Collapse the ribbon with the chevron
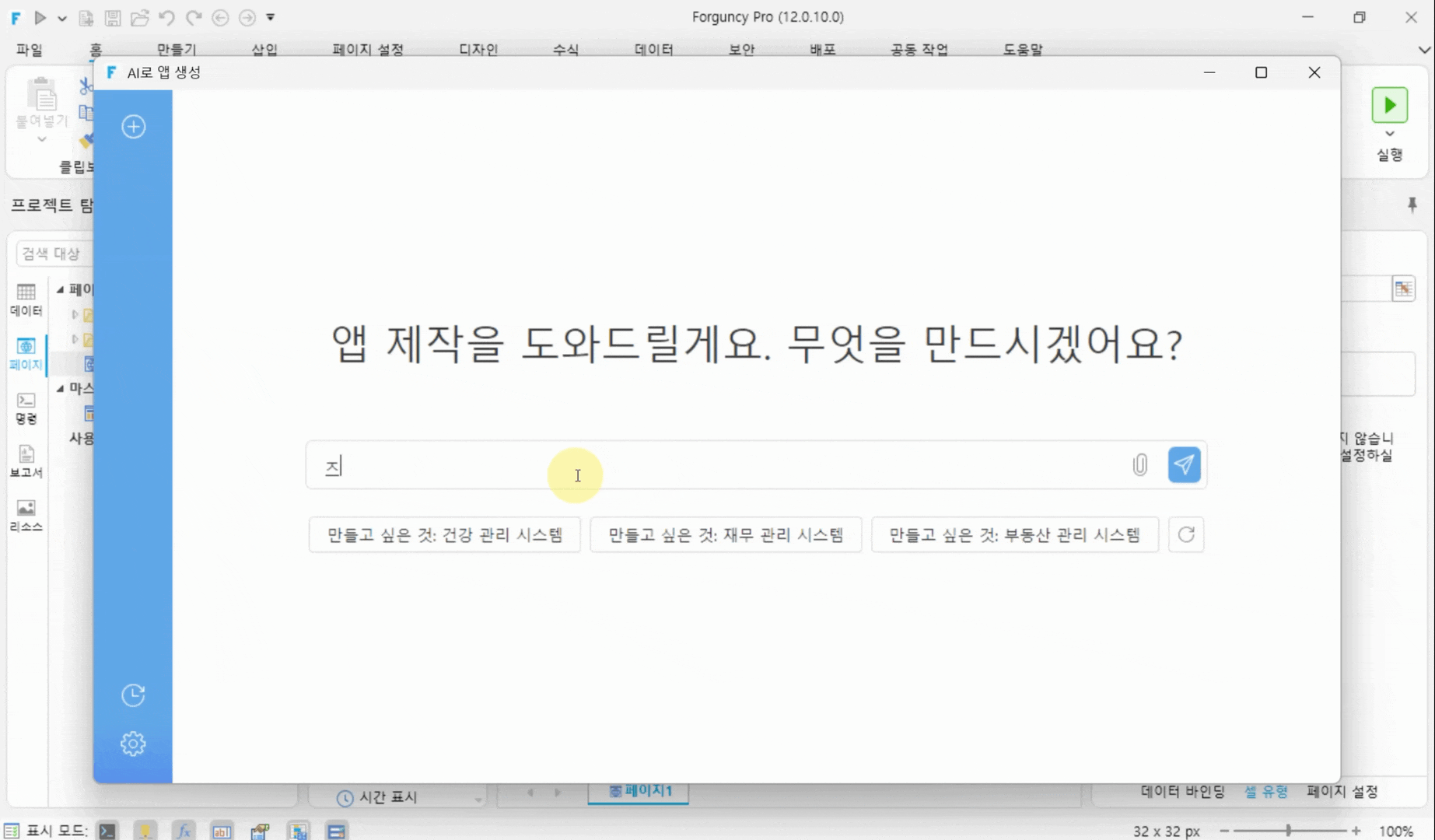The height and width of the screenshot is (840, 1435). tap(1424, 50)
